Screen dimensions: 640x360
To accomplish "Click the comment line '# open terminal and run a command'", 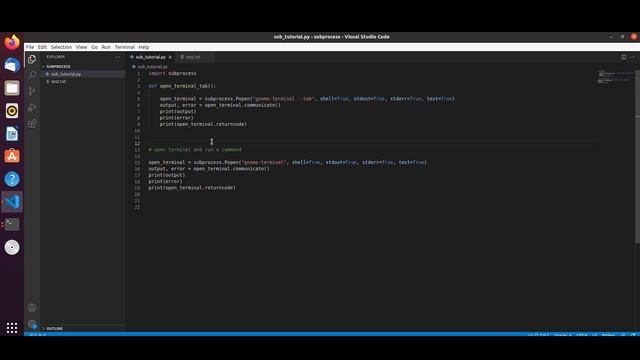I will tap(195, 150).
